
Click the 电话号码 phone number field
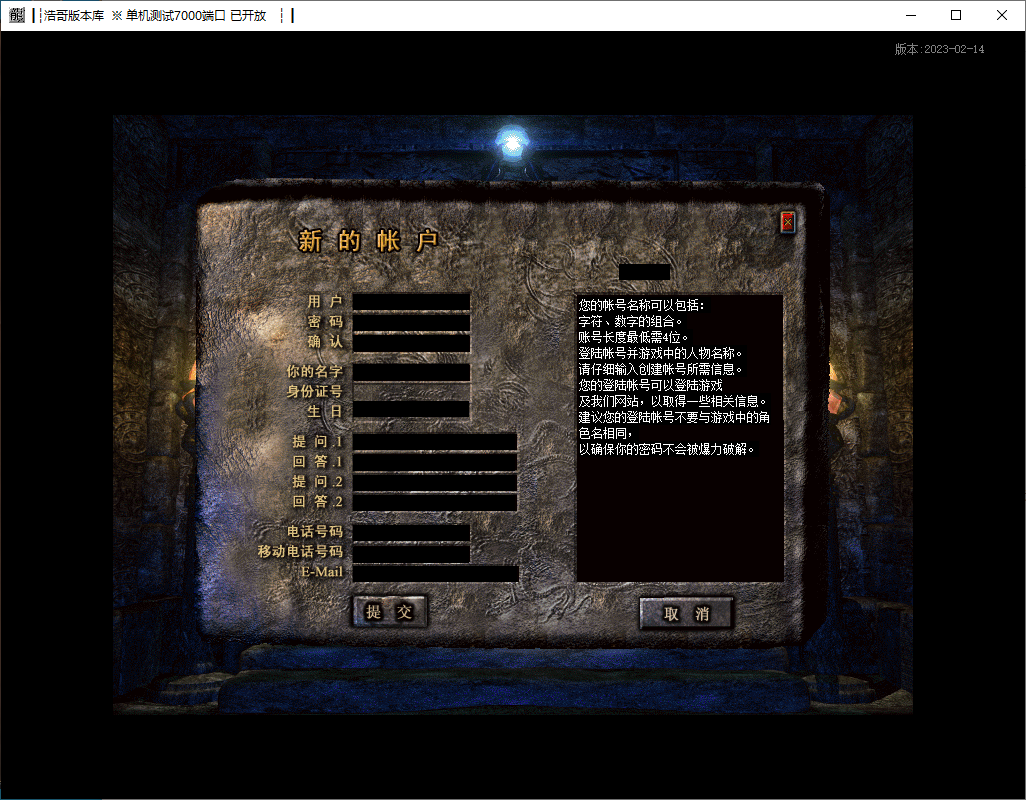tap(411, 532)
